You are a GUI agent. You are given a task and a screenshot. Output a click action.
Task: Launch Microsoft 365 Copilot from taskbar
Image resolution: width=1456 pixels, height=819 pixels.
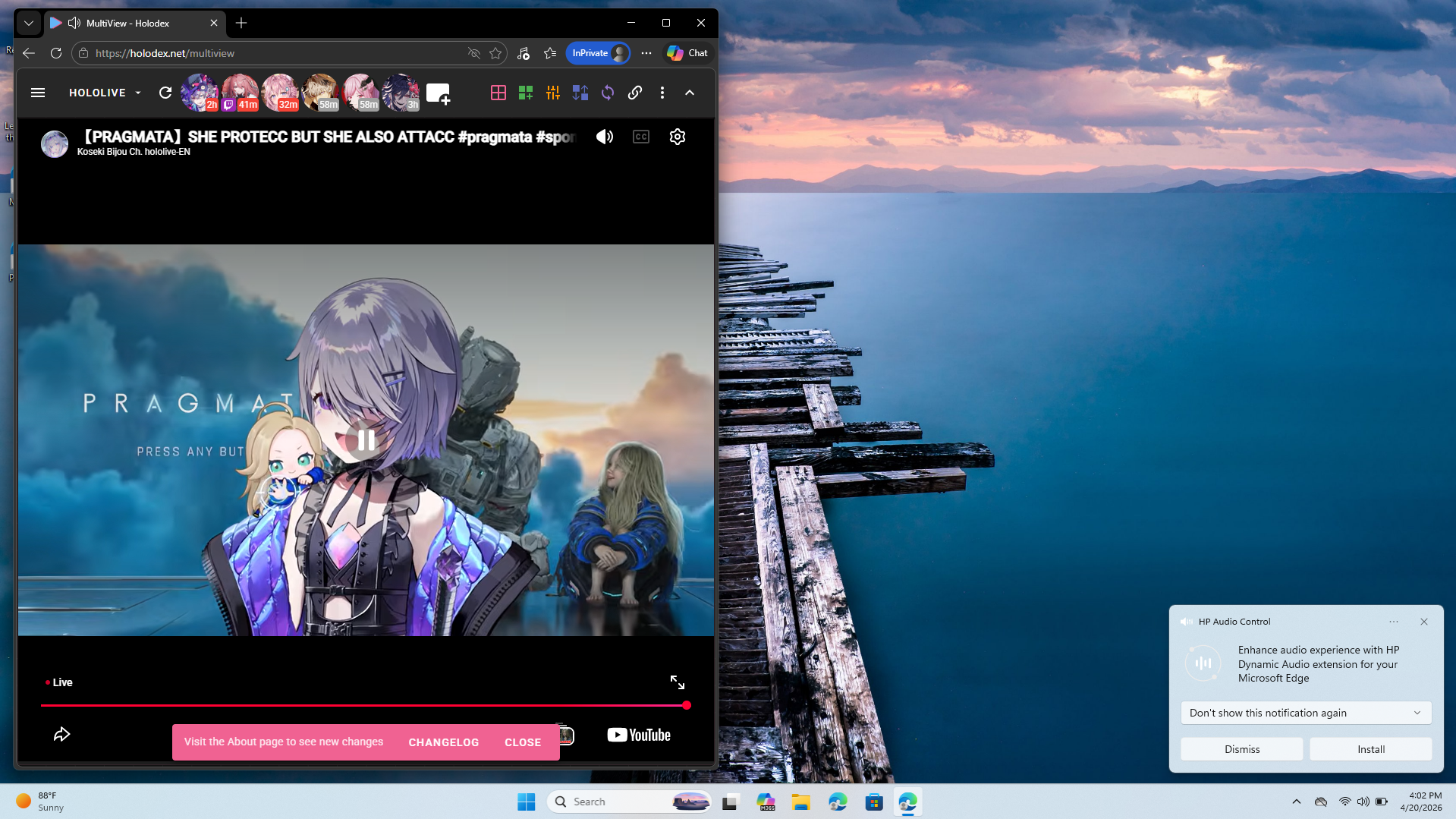pos(766,802)
